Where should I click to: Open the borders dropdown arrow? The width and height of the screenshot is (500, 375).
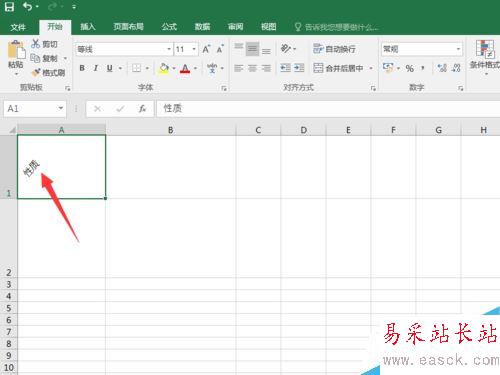pyautogui.click(x=147, y=68)
